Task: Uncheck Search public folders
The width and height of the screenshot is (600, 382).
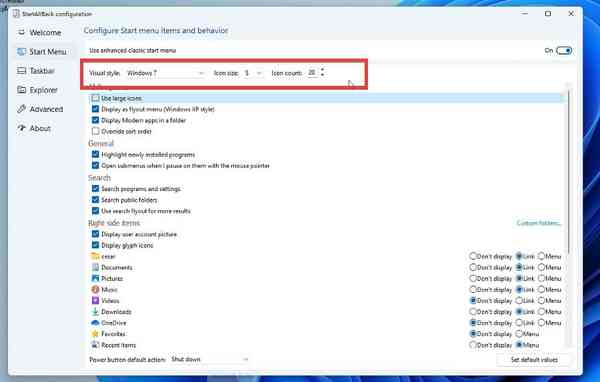Action: pyautogui.click(x=96, y=200)
